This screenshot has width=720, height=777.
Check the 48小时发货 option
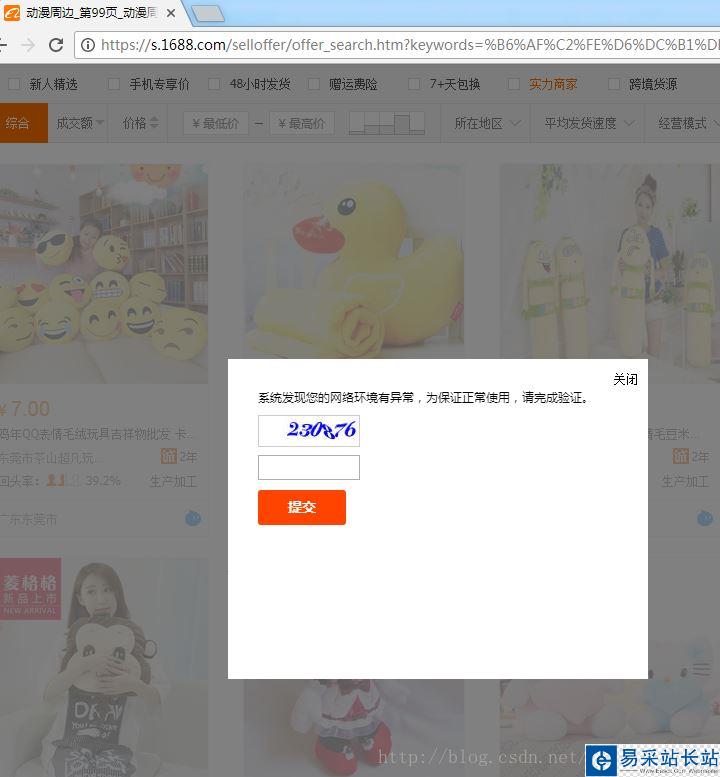pos(214,84)
